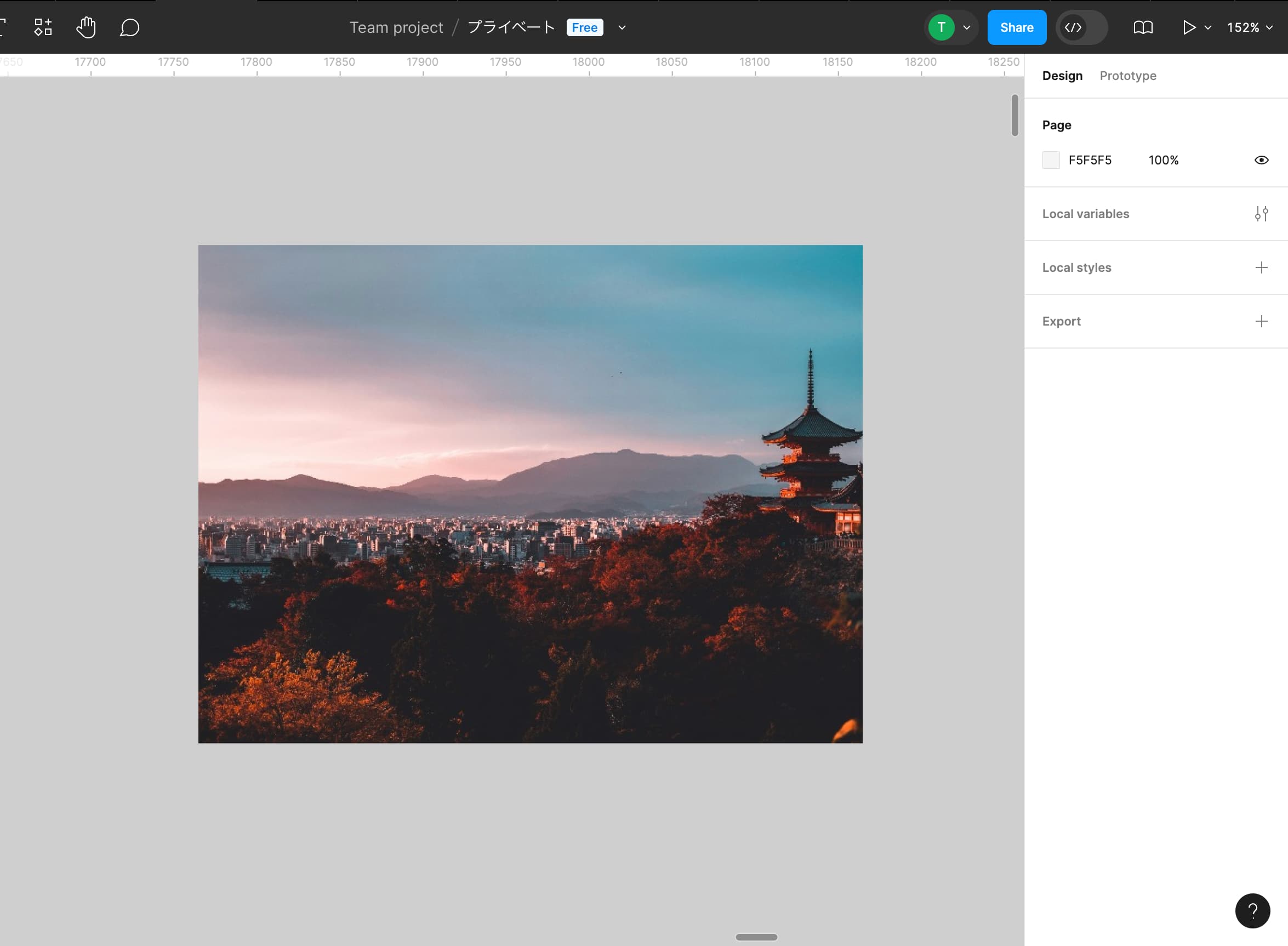Click the main menu grid icon
The height and width of the screenshot is (946, 1288).
[x=43, y=27]
